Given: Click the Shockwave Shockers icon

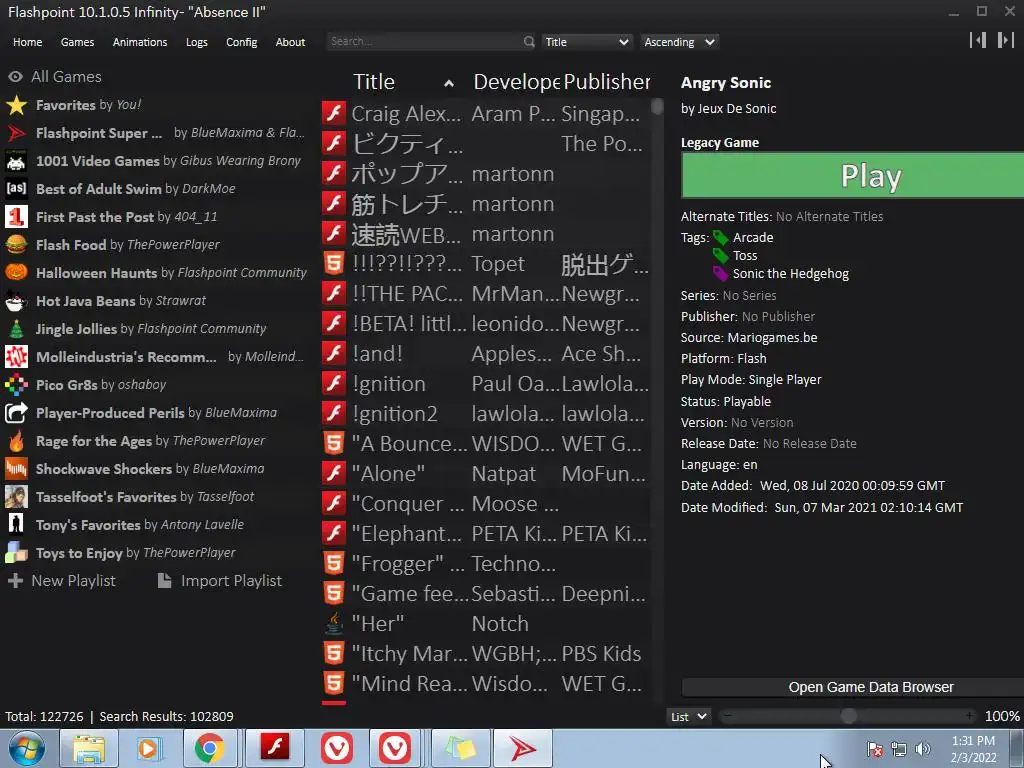Looking at the screenshot, I should pyautogui.click(x=16, y=469).
